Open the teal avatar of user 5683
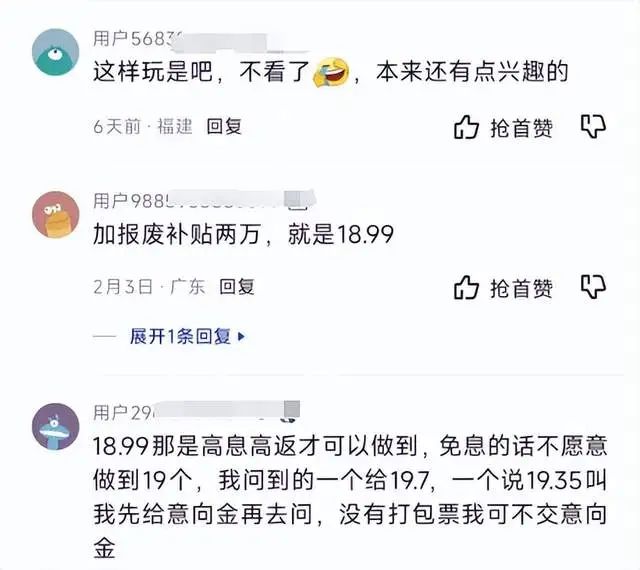The width and height of the screenshot is (640, 570). [56, 52]
